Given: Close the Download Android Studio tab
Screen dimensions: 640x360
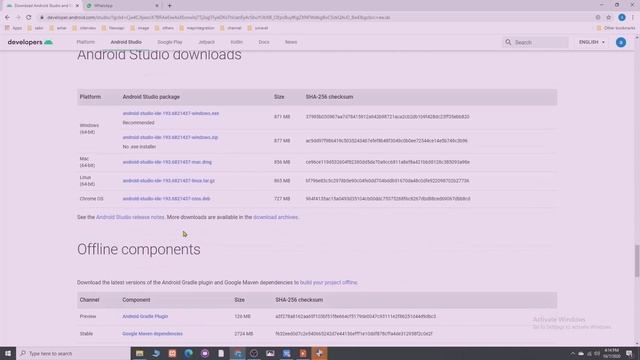Looking at the screenshot, I should pyautogui.click(x=77, y=6).
